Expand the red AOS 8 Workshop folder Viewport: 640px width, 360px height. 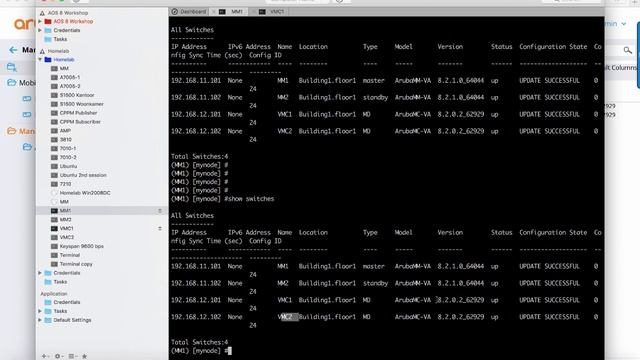(40, 21)
